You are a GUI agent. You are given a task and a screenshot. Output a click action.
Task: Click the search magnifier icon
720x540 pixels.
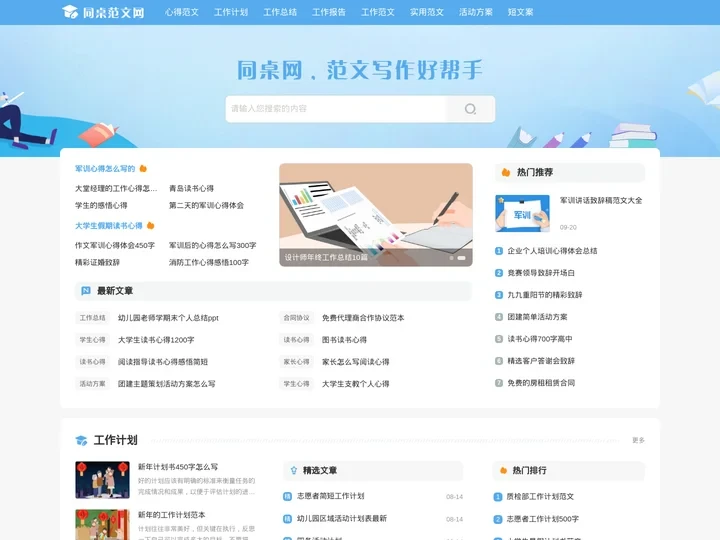point(470,109)
